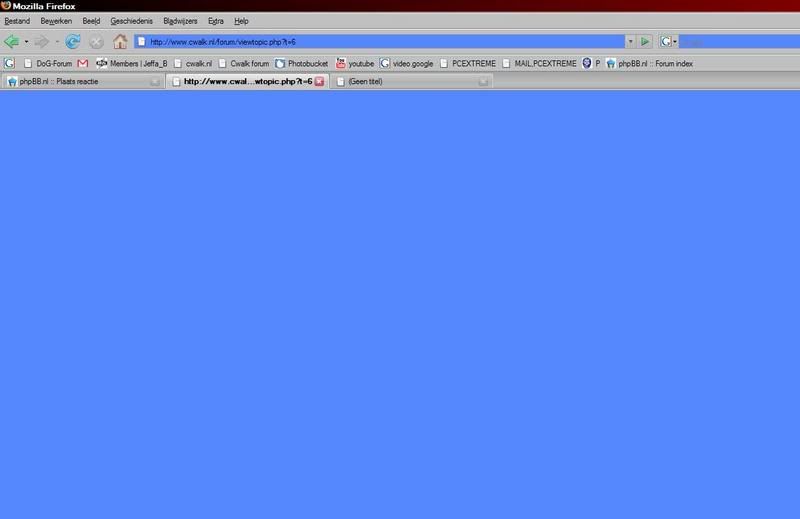This screenshot has height=519, width=800.
Task: Open the PCEXTREME bookmark
Action: (468, 63)
